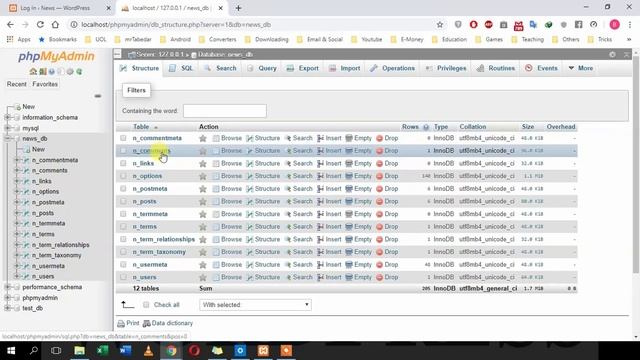This screenshot has height=360, width=640.
Task: Bookmark this page star in address bar
Action: [x=440, y=24]
